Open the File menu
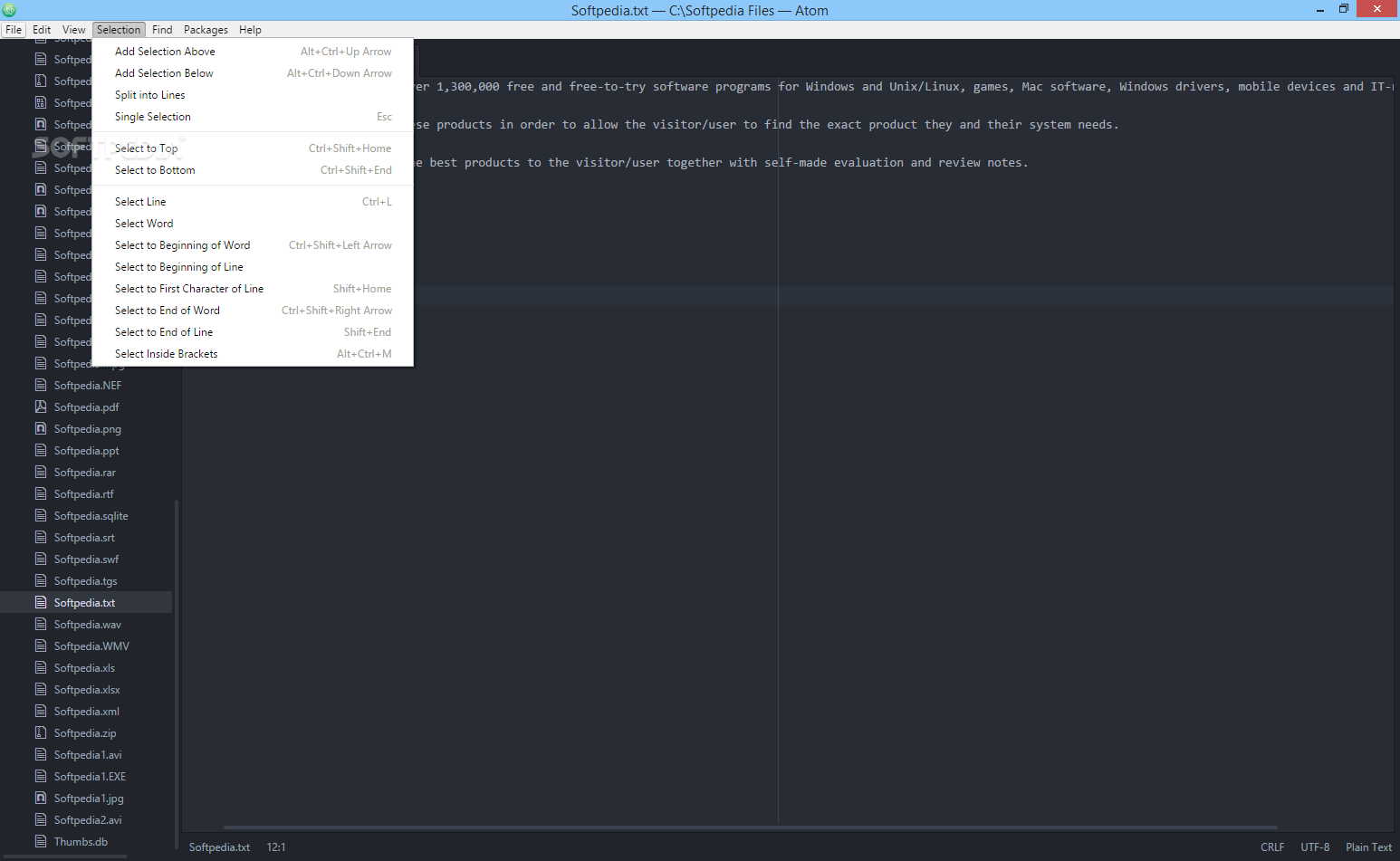Screen dimensions: 1400x861 (14, 30)
